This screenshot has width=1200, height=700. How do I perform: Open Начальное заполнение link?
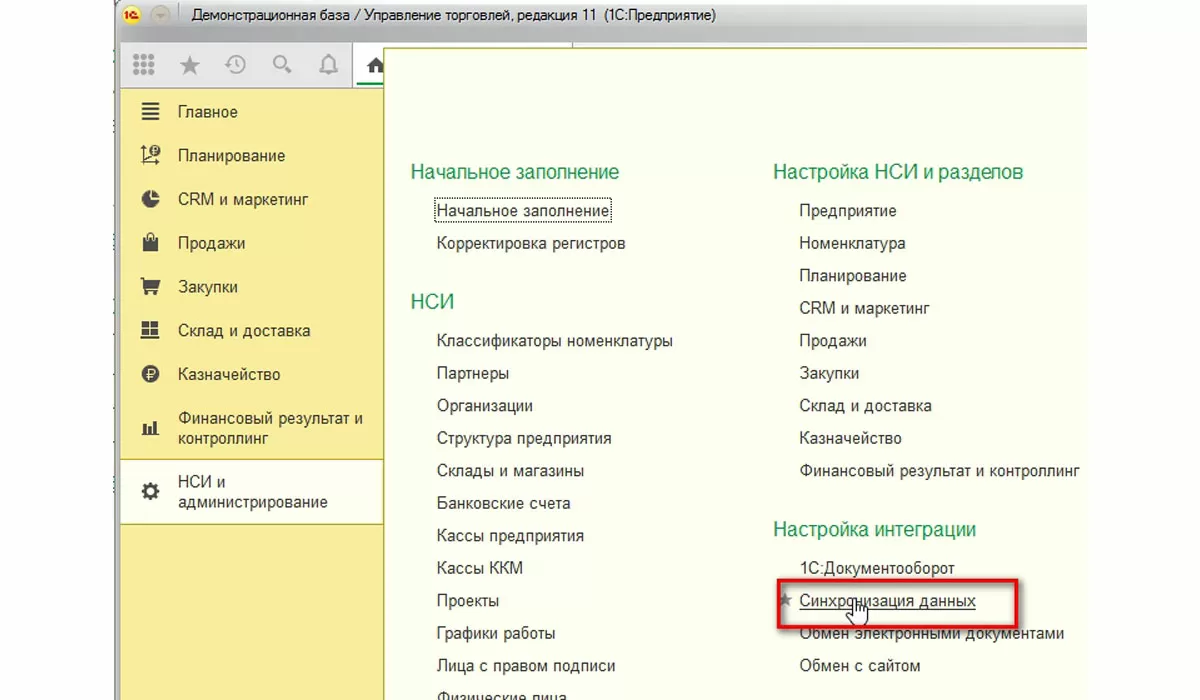[x=523, y=211]
